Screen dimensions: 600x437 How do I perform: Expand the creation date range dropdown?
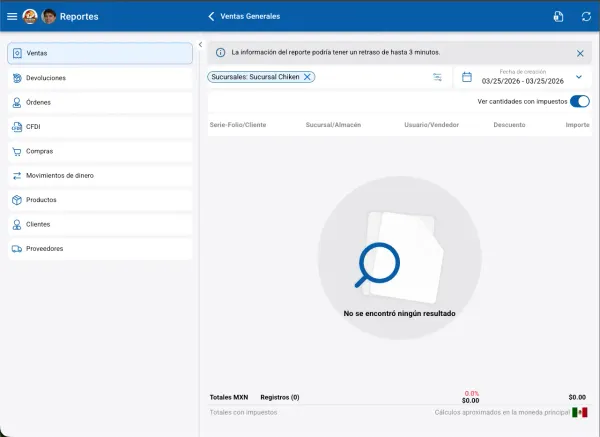(x=578, y=77)
